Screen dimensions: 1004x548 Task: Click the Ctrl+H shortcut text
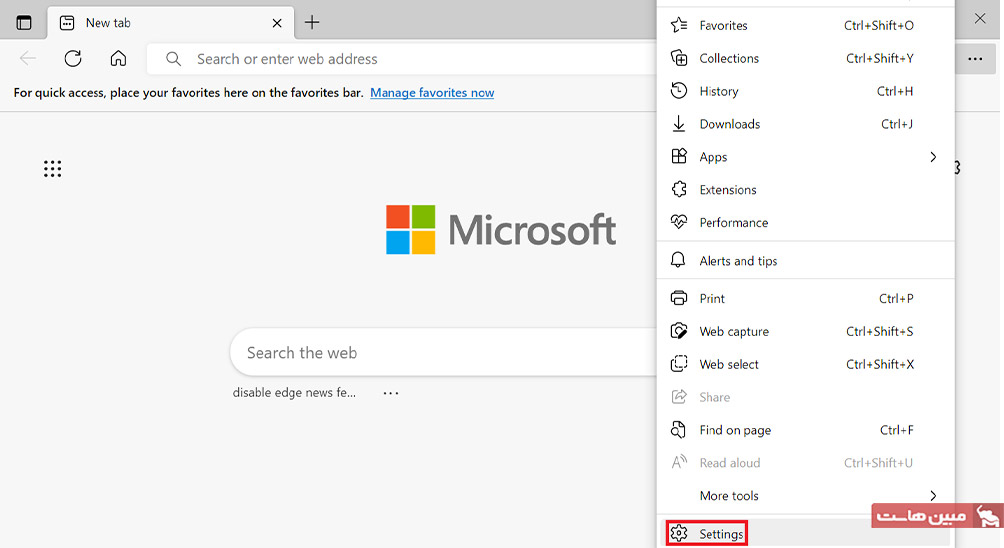895,91
